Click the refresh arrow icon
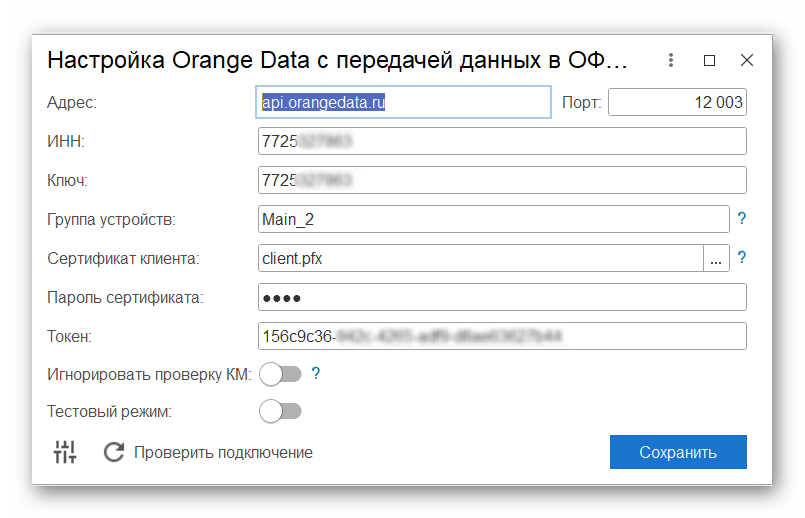The width and height of the screenshot is (805, 518). (113, 452)
